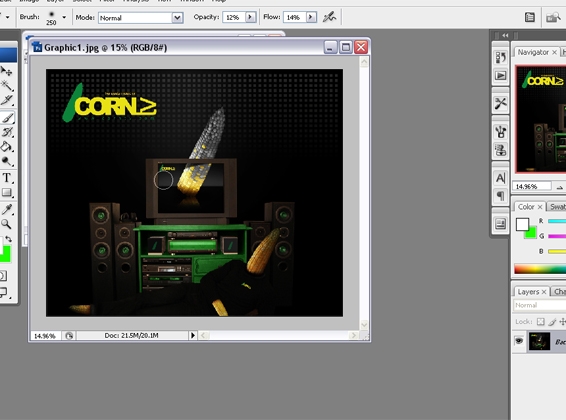Select the Zoom tool

(6, 224)
